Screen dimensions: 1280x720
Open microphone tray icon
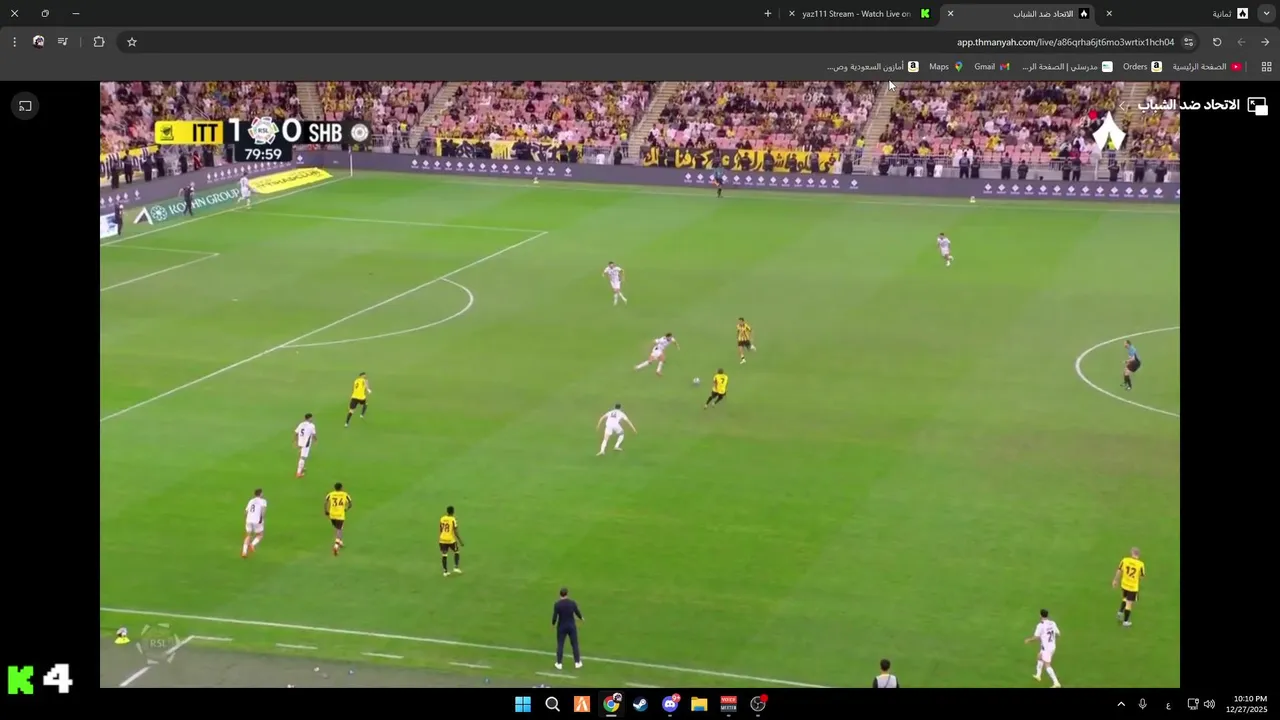click(1143, 704)
